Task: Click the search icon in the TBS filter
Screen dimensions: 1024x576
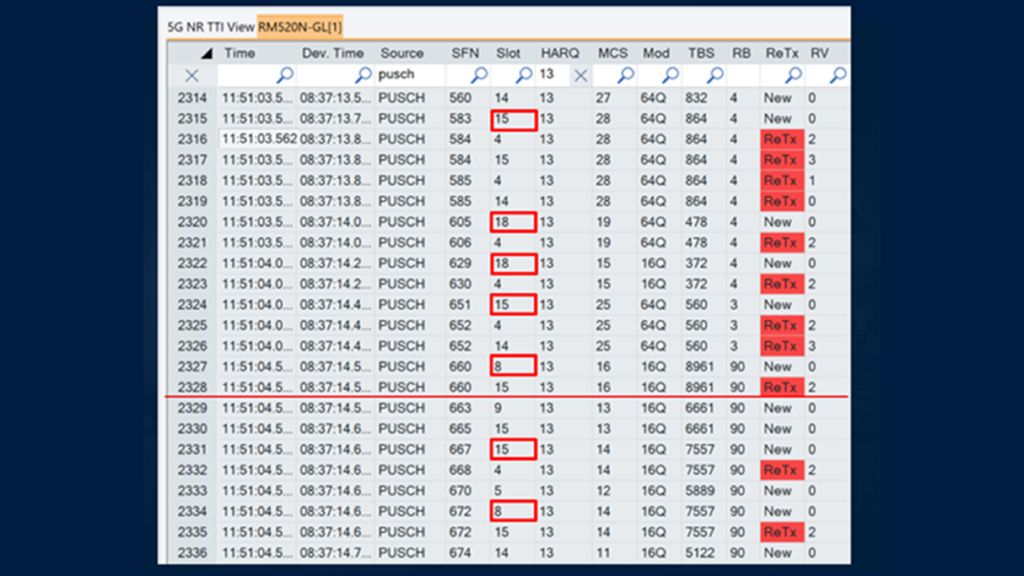Action: [716, 75]
